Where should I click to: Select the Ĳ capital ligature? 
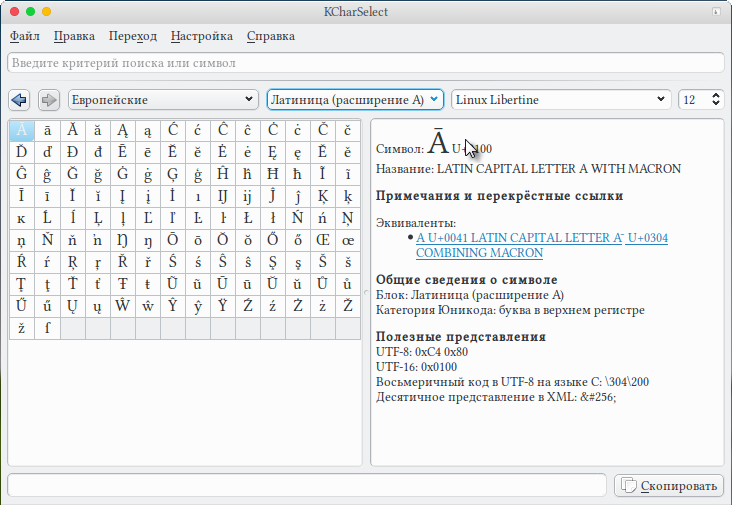223,196
